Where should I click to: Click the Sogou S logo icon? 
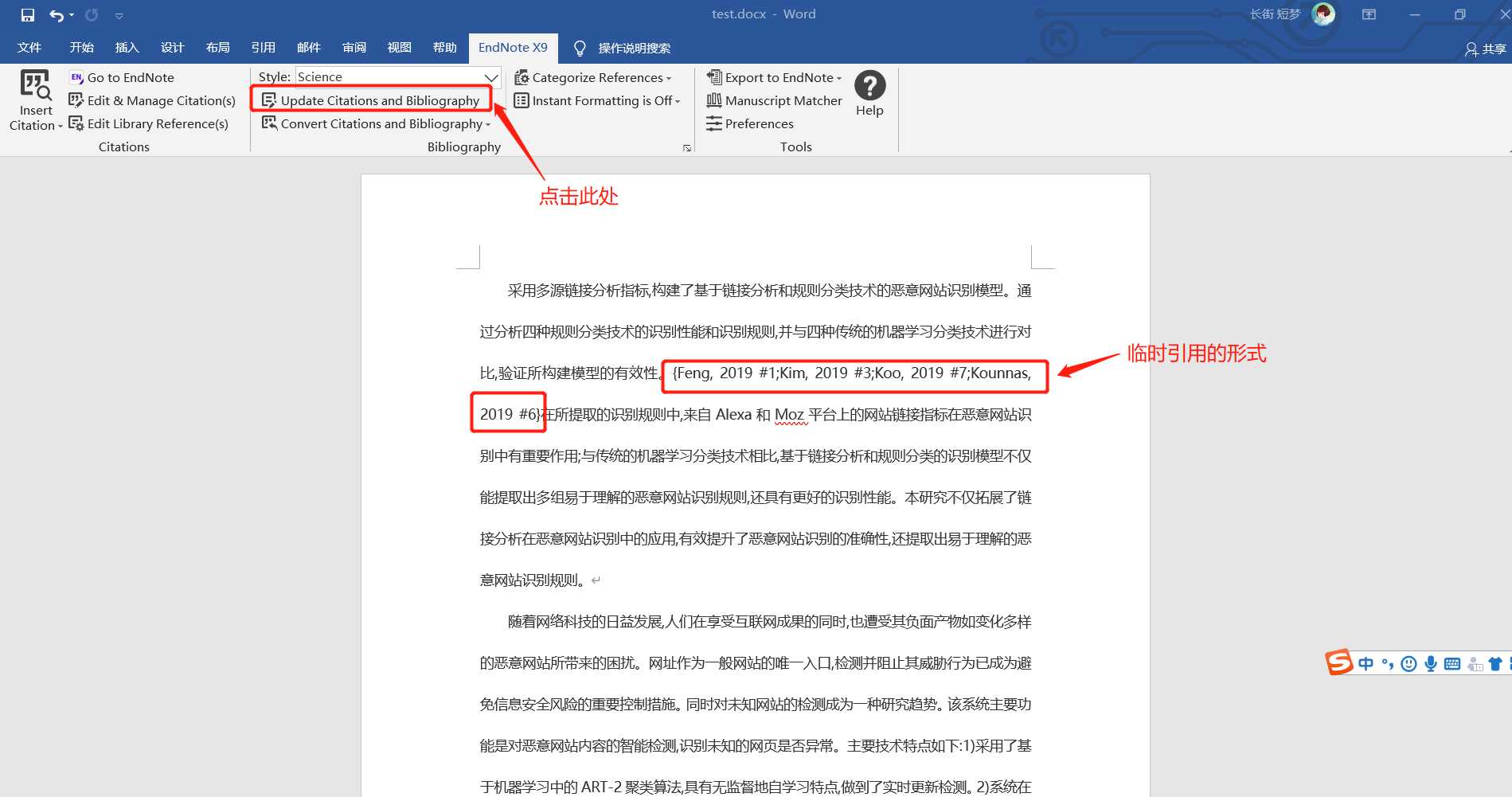coord(1338,662)
